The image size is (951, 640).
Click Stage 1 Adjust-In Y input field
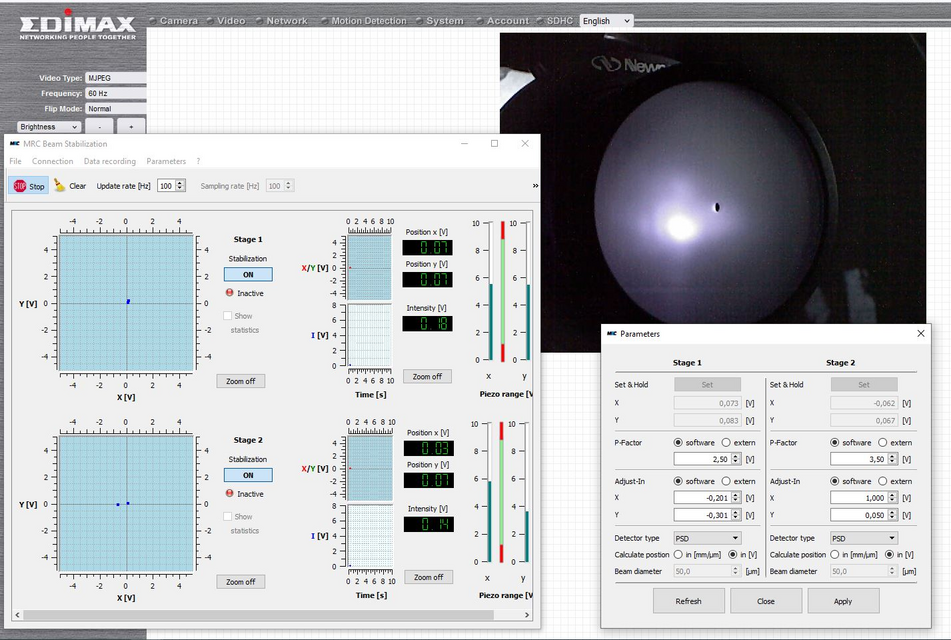702,515
